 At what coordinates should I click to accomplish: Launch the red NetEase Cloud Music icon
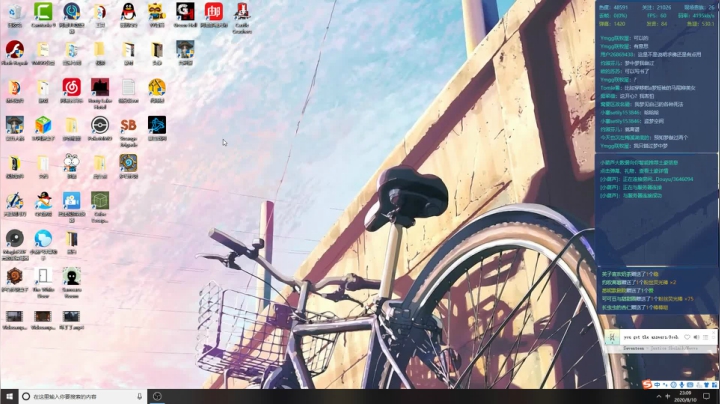(x=72, y=88)
